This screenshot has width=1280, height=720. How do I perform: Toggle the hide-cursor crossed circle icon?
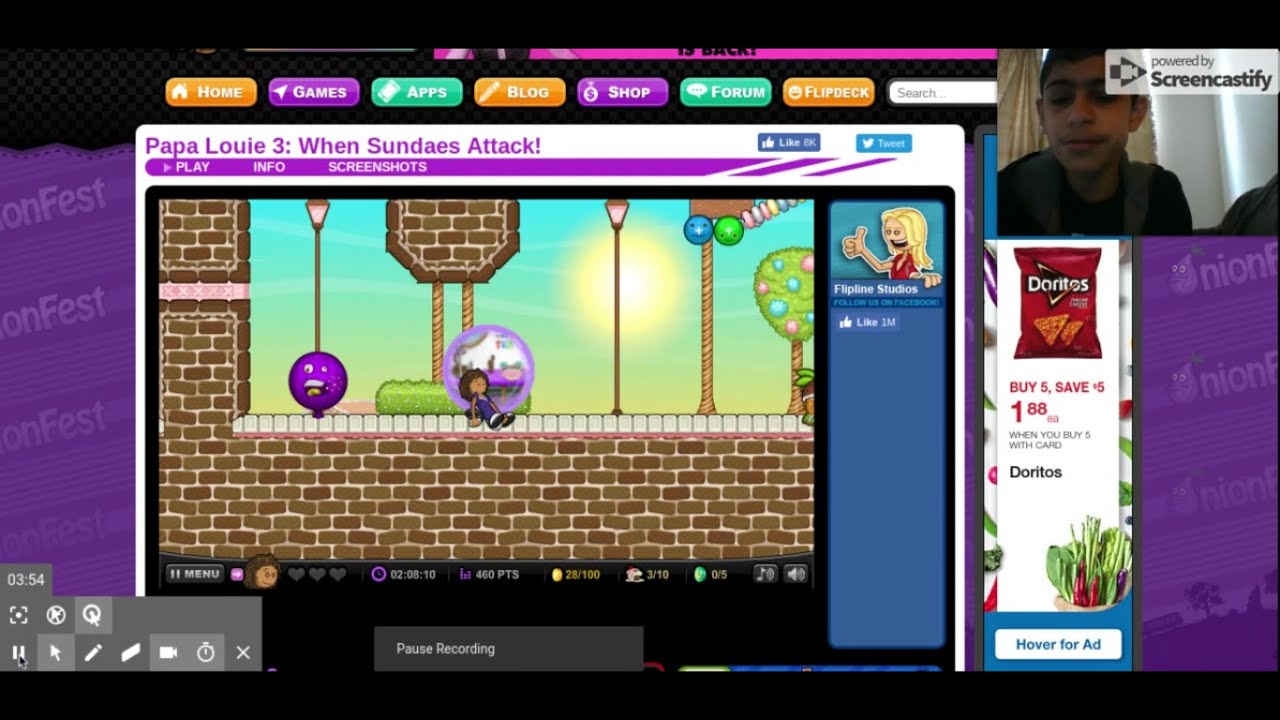click(x=56, y=616)
